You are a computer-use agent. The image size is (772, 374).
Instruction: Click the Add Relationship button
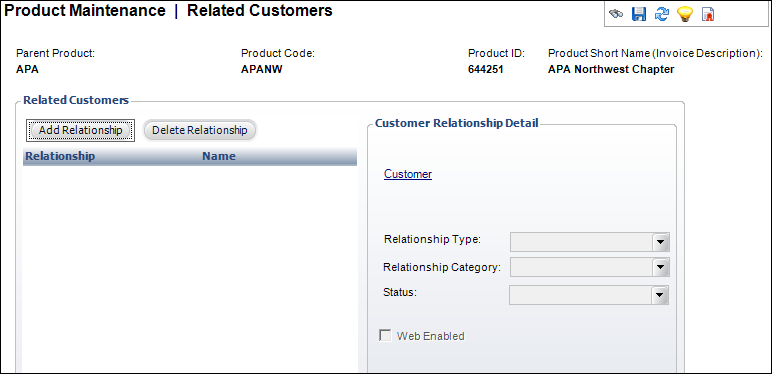point(80,130)
